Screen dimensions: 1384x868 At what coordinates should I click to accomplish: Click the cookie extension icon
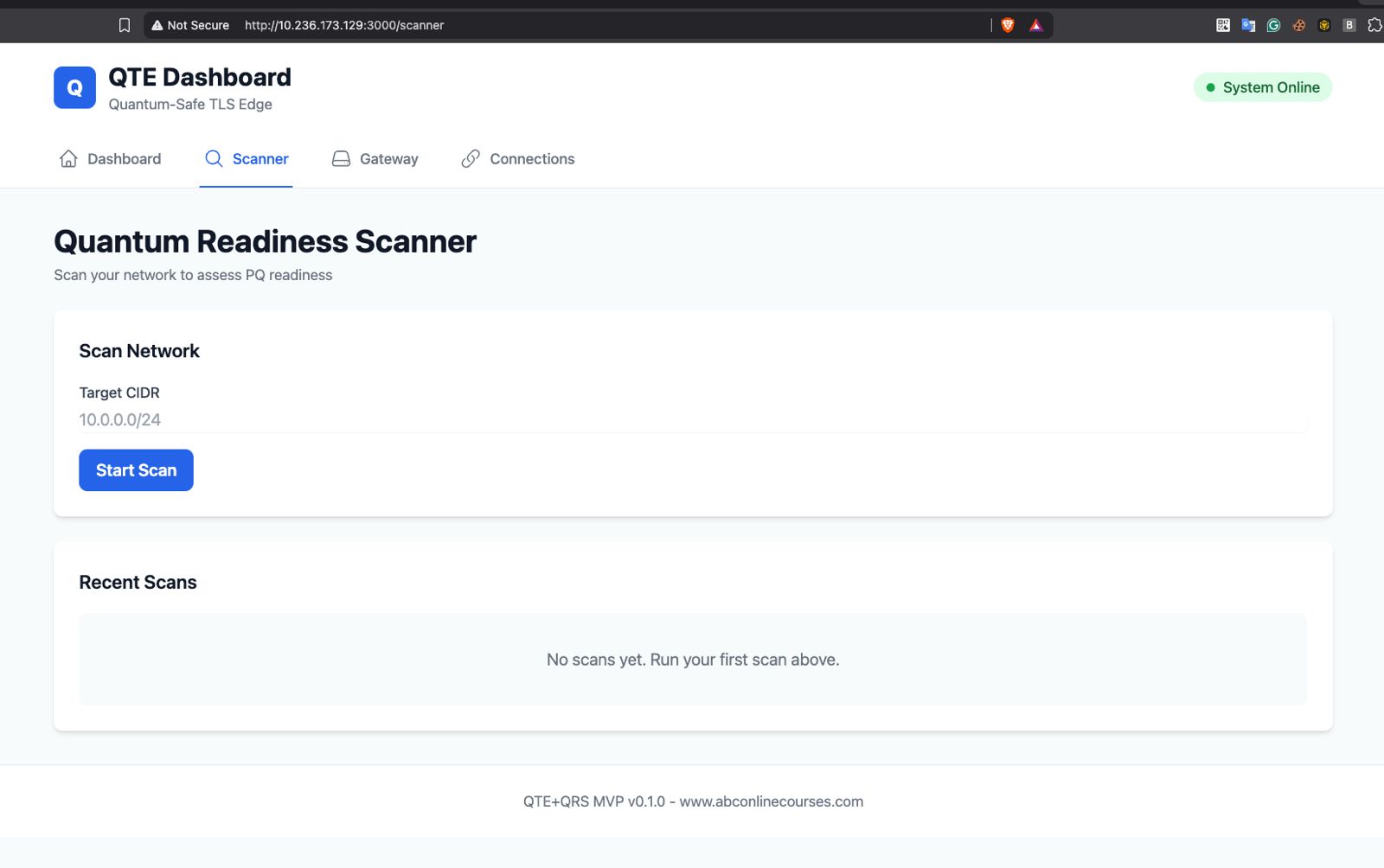click(1298, 24)
